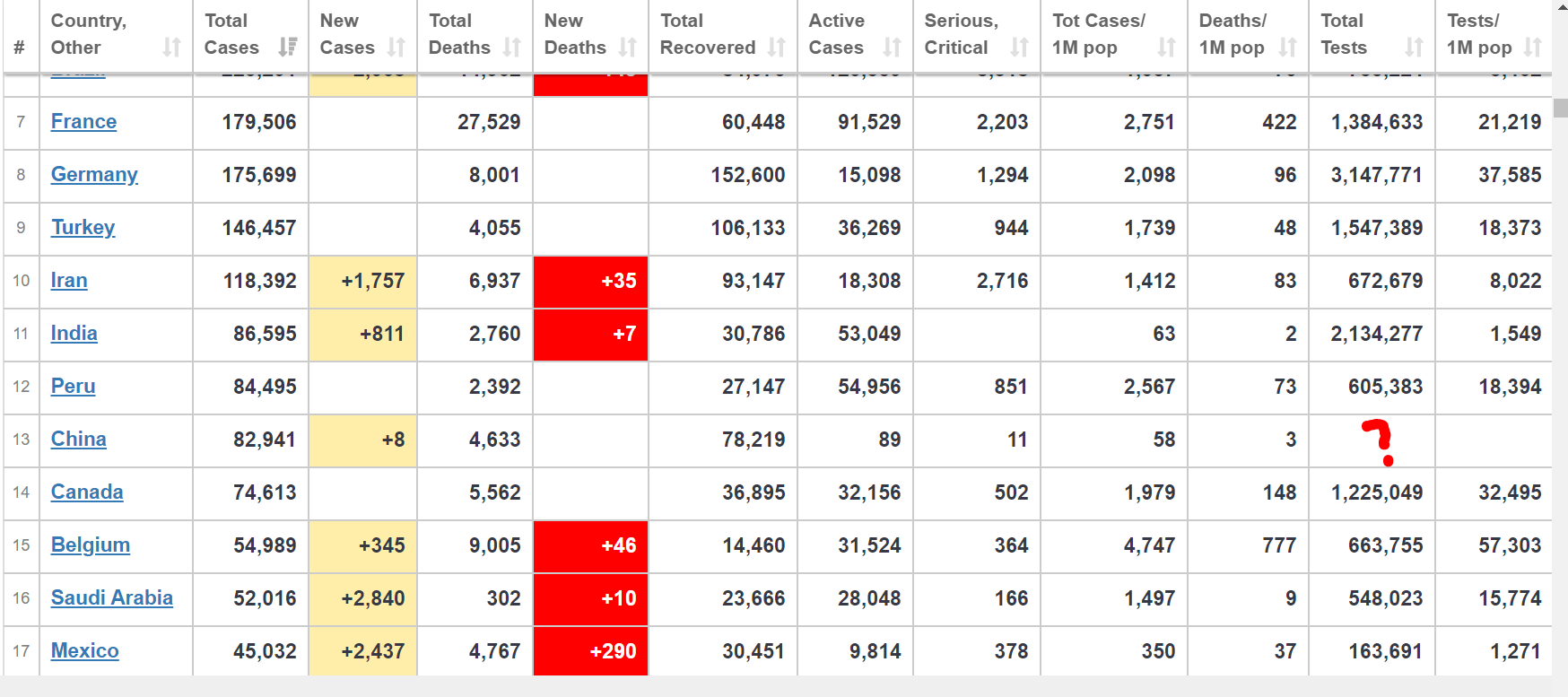Sort by Deaths/1M pop column arrows
Viewport: 1568px width, 697px height.
pos(1288,48)
